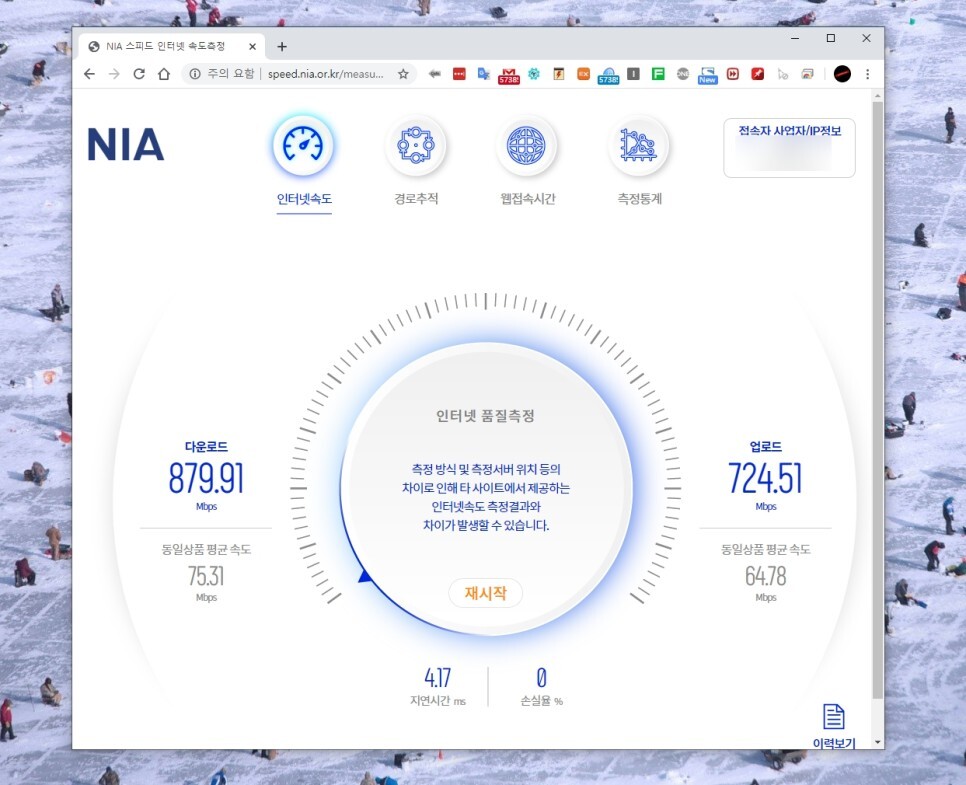The image size is (966, 785).
Task: Click the average upload 64.78 value
Action: (x=766, y=576)
